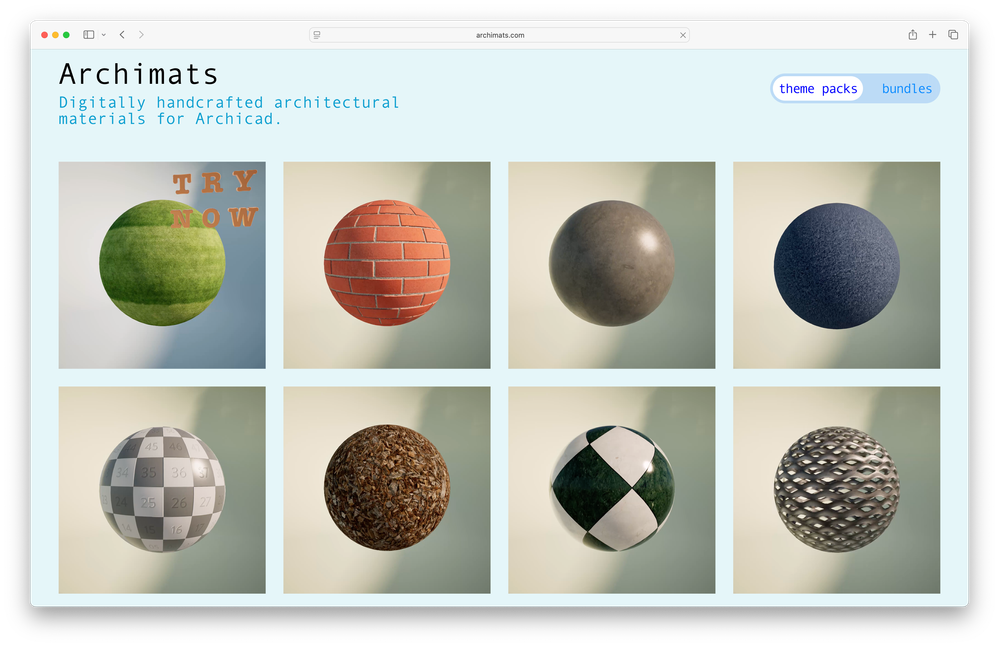Open the Share icon in toolbar
This screenshot has height=647, width=999.
(912, 34)
